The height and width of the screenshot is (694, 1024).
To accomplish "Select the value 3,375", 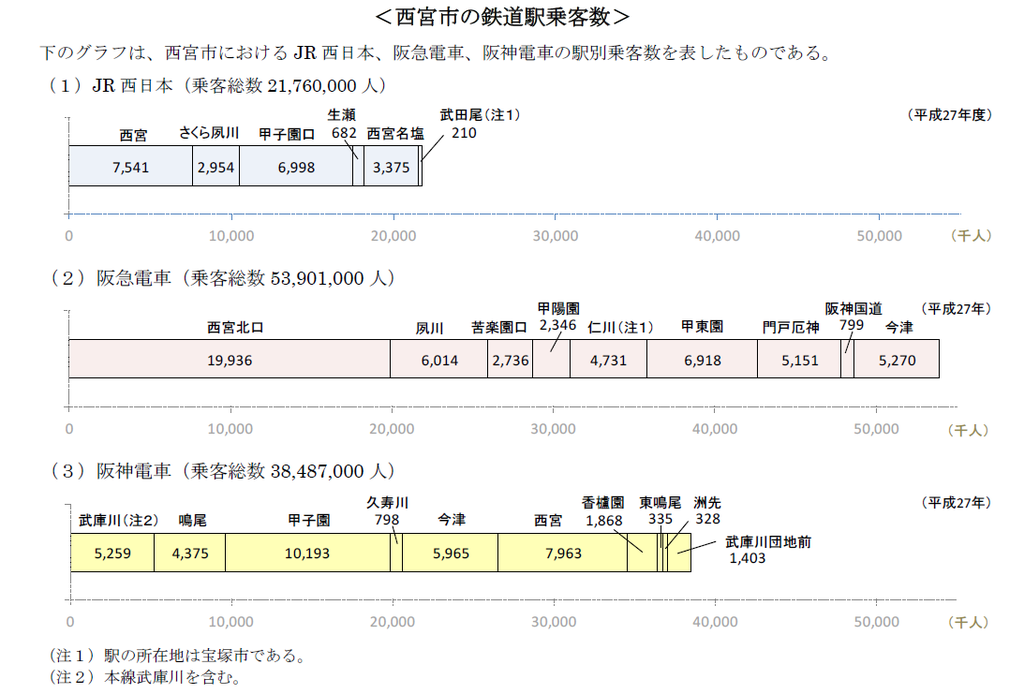I will click(391, 167).
